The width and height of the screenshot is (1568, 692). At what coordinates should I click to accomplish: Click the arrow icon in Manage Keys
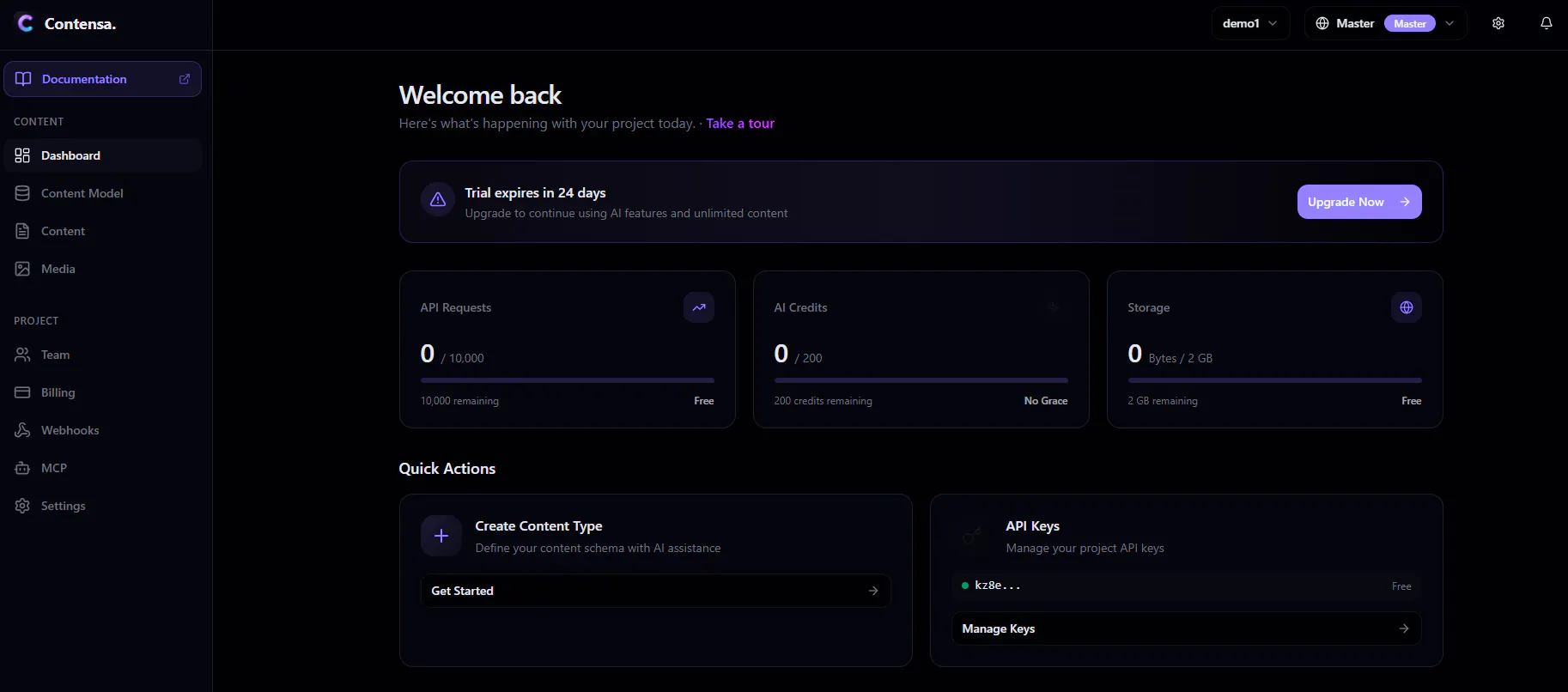[1404, 628]
